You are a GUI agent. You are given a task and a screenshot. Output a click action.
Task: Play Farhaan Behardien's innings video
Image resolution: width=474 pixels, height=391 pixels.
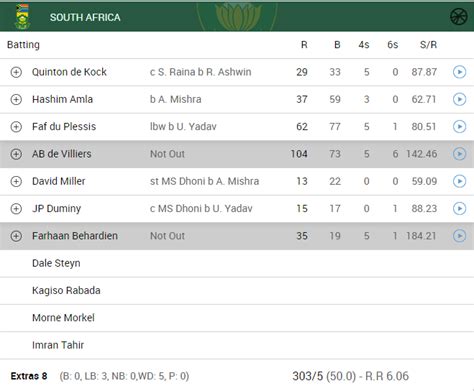click(459, 236)
